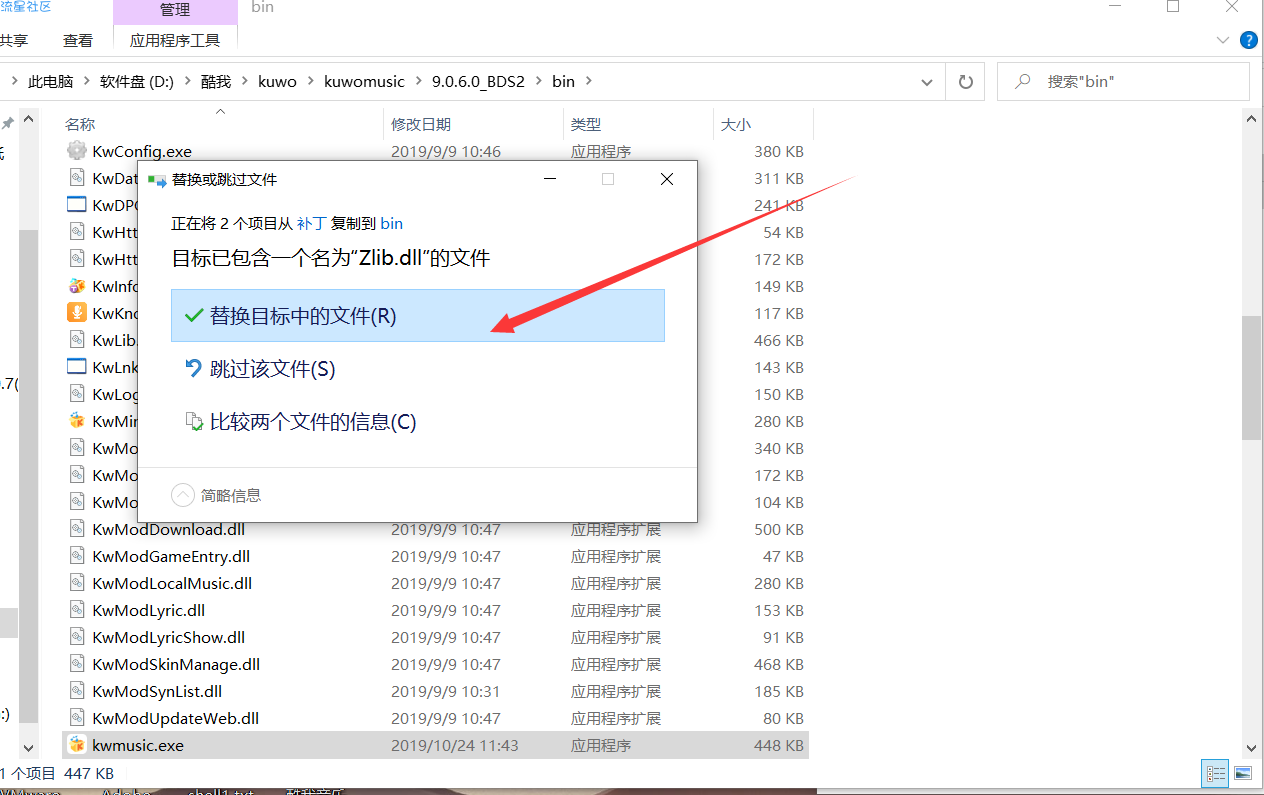Switch to details view via status bar icon

click(x=1217, y=773)
